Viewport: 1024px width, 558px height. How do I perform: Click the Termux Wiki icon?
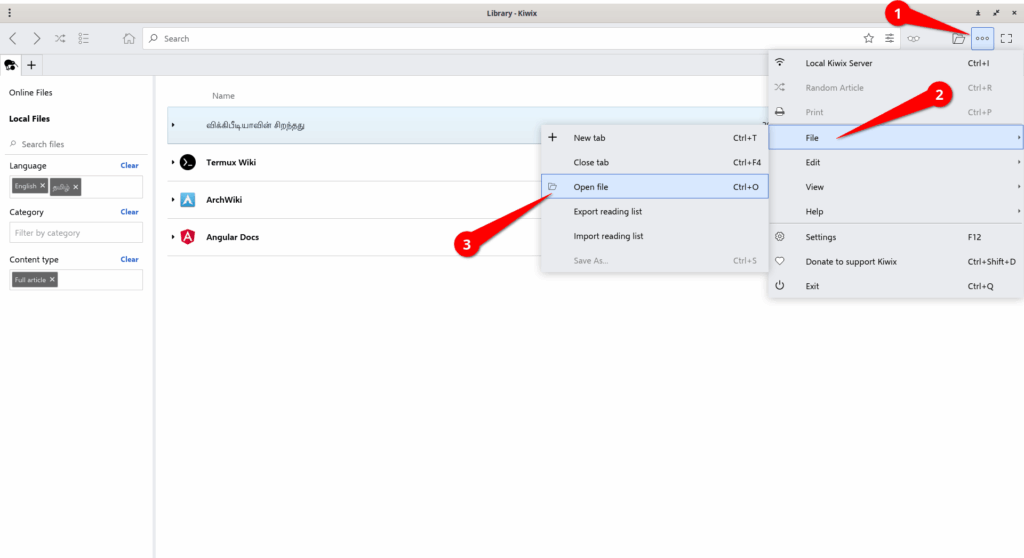pos(187,162)
